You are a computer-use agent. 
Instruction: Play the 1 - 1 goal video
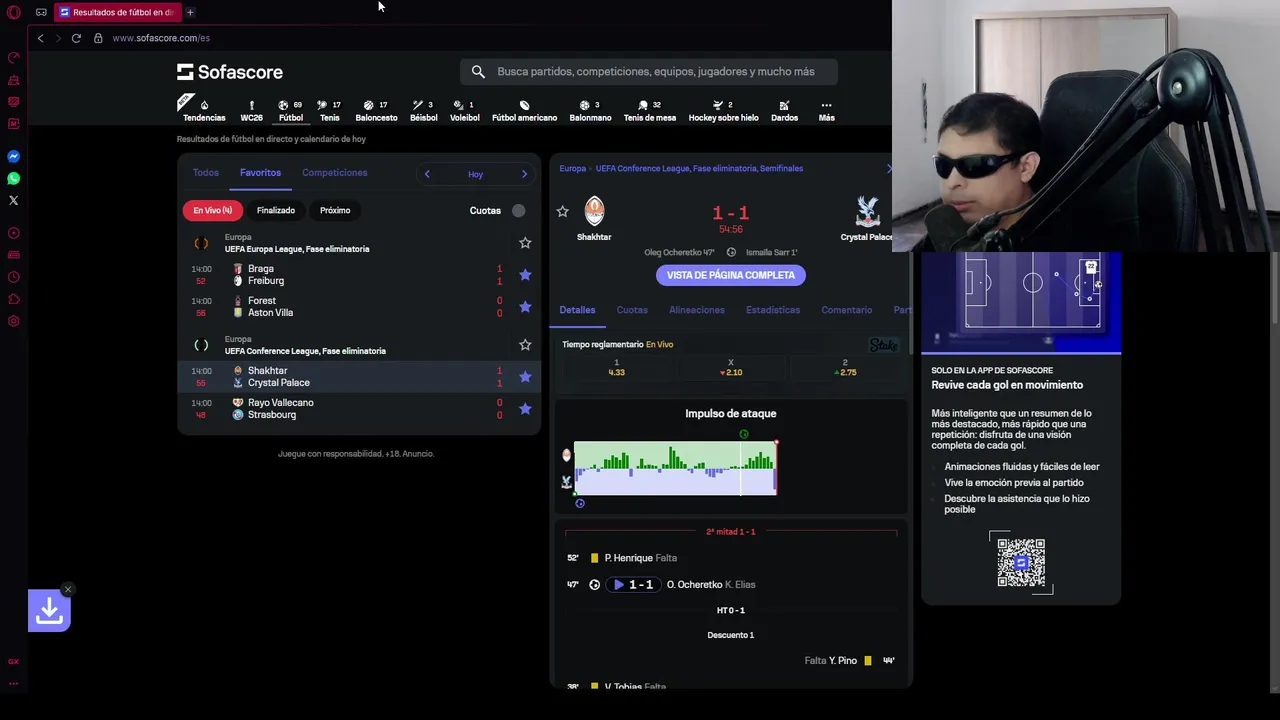point(633,585)
